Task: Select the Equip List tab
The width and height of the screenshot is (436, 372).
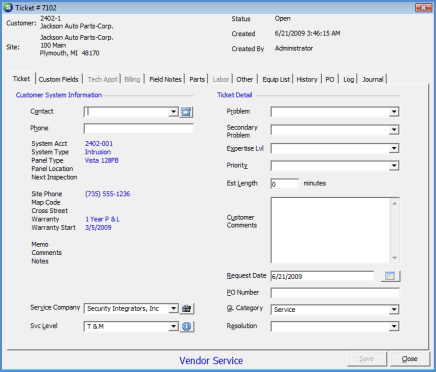Action: click(276, 79)
